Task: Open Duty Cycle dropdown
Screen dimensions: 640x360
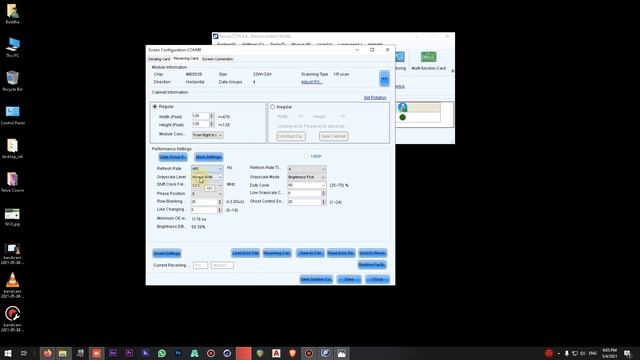Action: [x=307, y=185]
